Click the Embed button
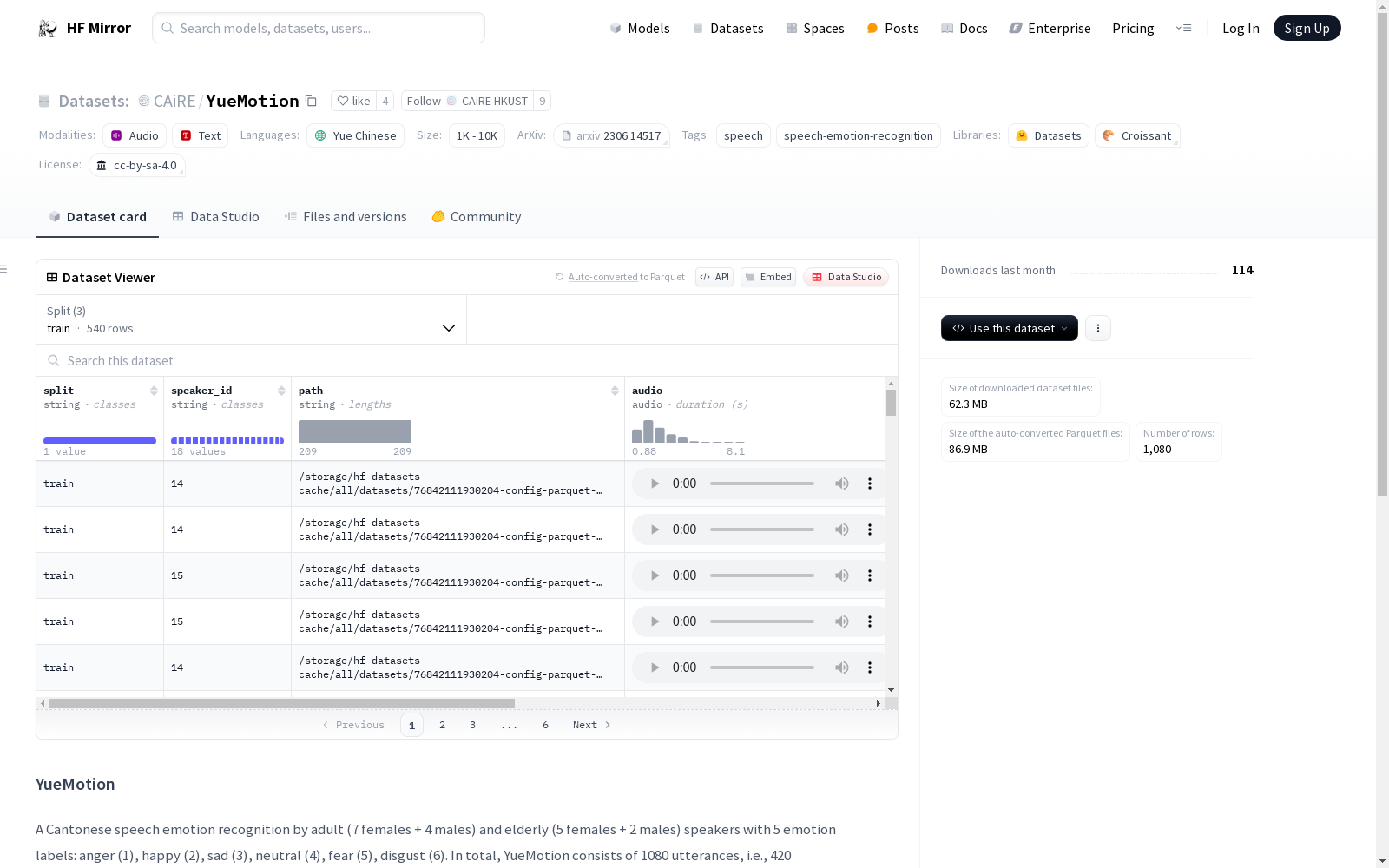 (x=768, y=277)
